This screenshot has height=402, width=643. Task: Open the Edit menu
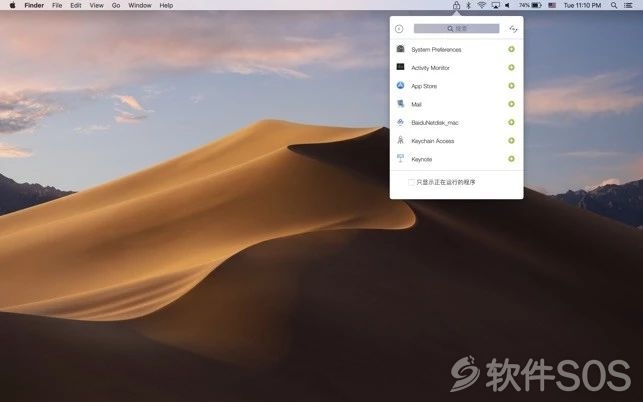tap(75, 5)
